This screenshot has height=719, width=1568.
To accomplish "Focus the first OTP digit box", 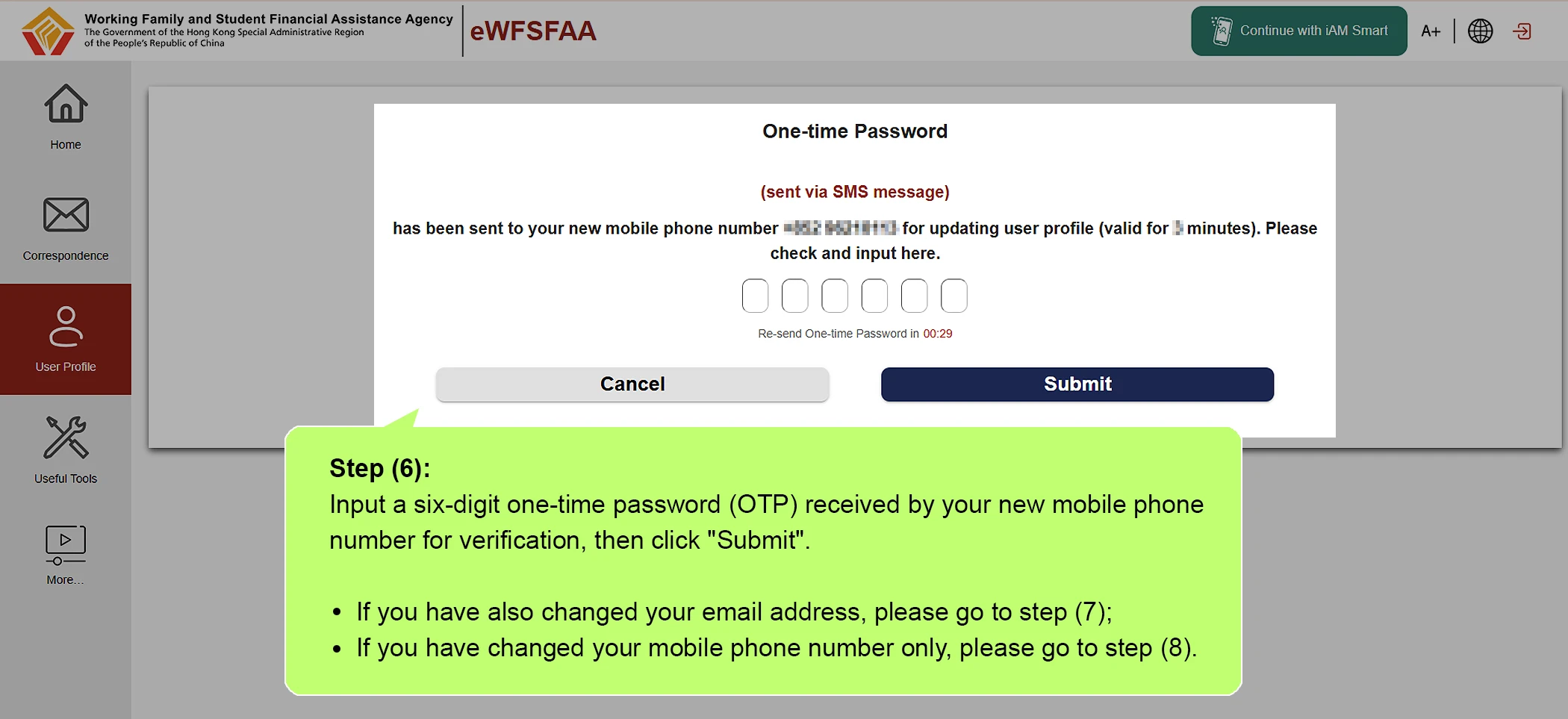I will [755, 296].
